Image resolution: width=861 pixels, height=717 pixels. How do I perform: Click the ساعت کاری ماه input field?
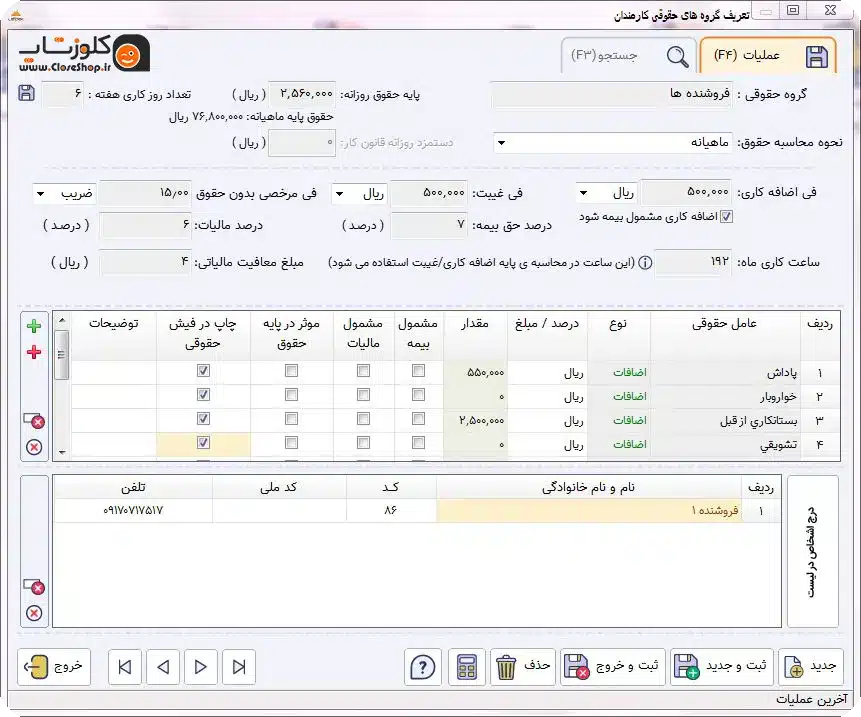pyautogui.click(x=693, y=262)
